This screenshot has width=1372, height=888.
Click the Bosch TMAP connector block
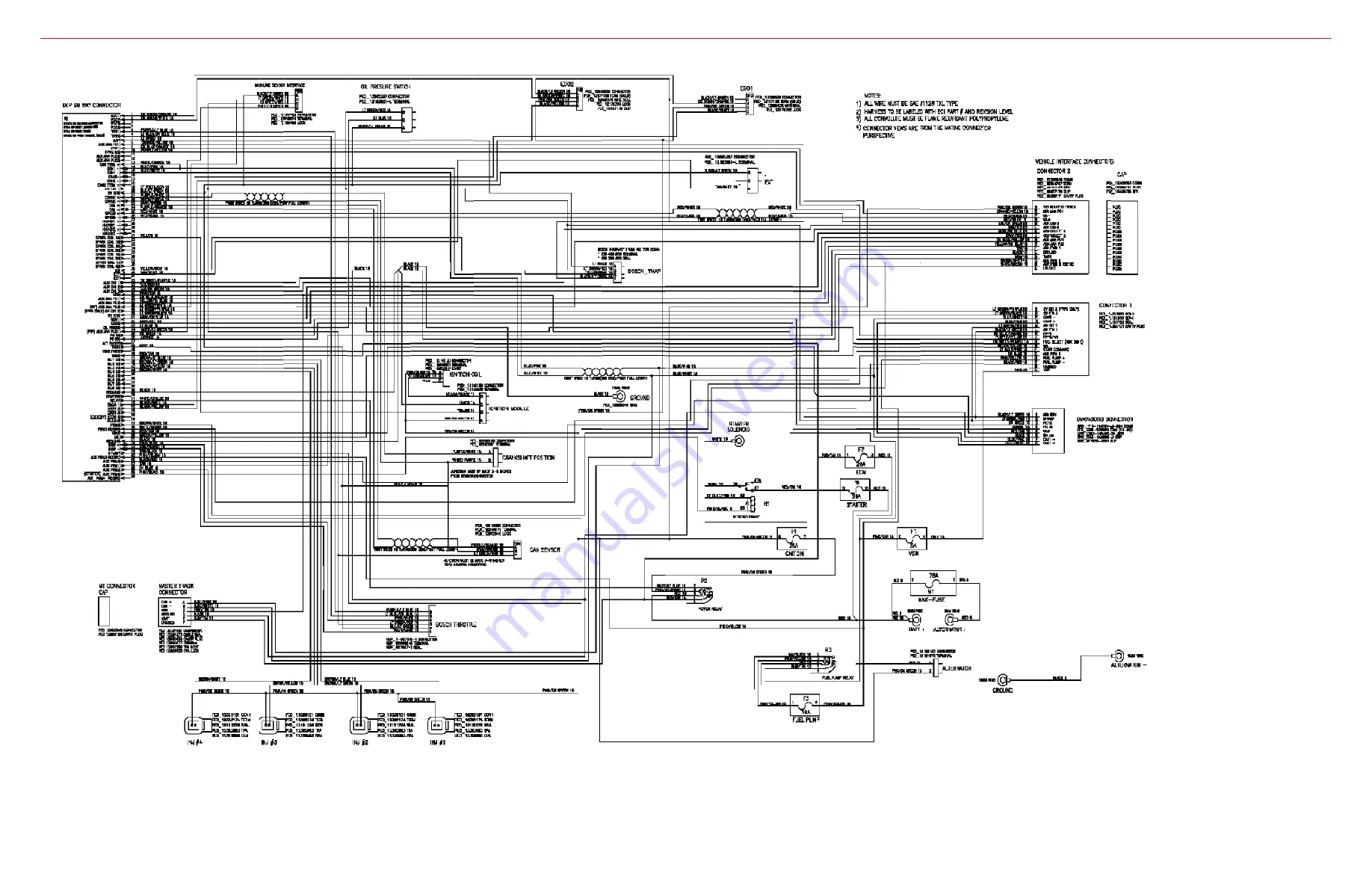(617, 272)
